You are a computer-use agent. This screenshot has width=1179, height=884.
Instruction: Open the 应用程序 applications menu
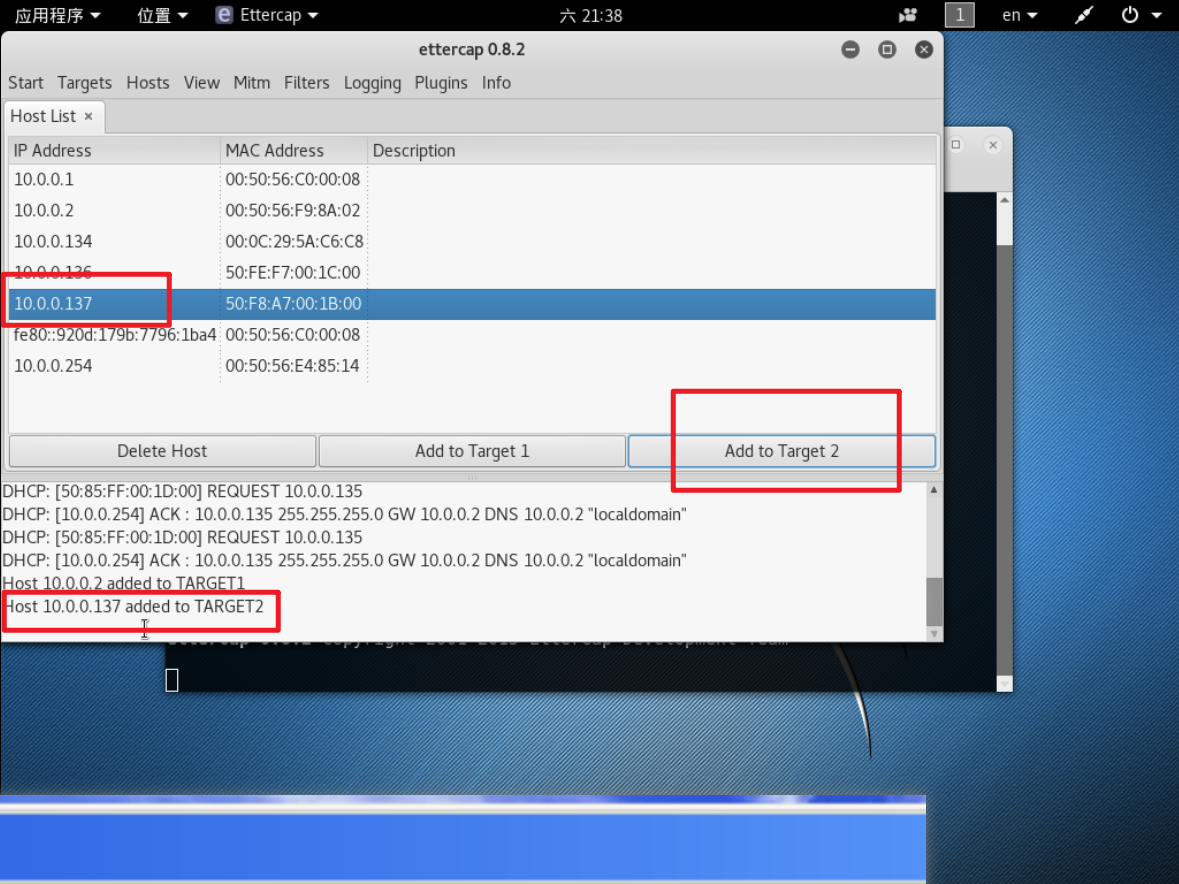click(57, 15)
